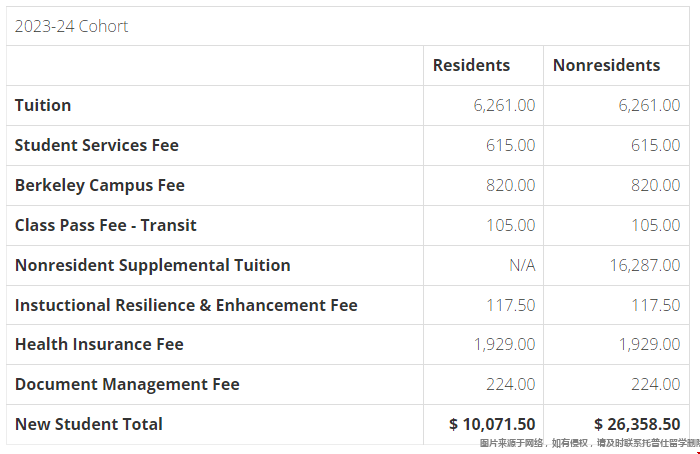Click Instuctional Resilience & Enhancement Fee label
The width and height of the screenshot is (700, 454).
click(x=186, y=305)
